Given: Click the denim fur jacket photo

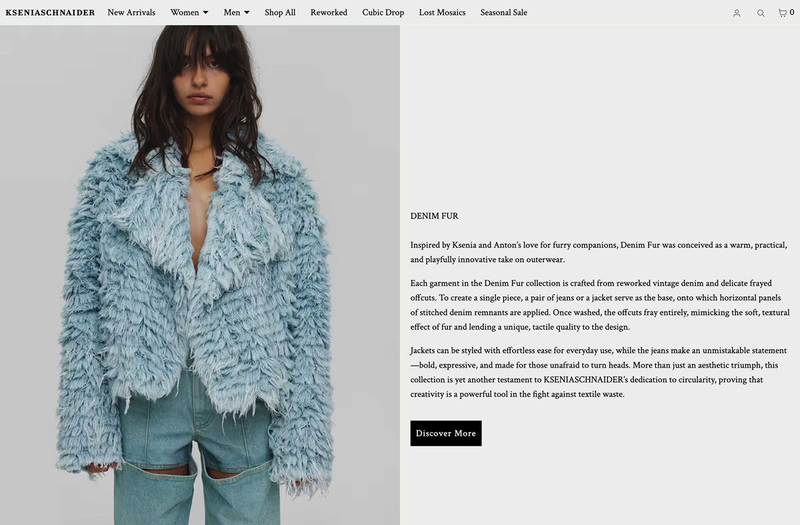Looking at the screenshot, I should (199, 275).
